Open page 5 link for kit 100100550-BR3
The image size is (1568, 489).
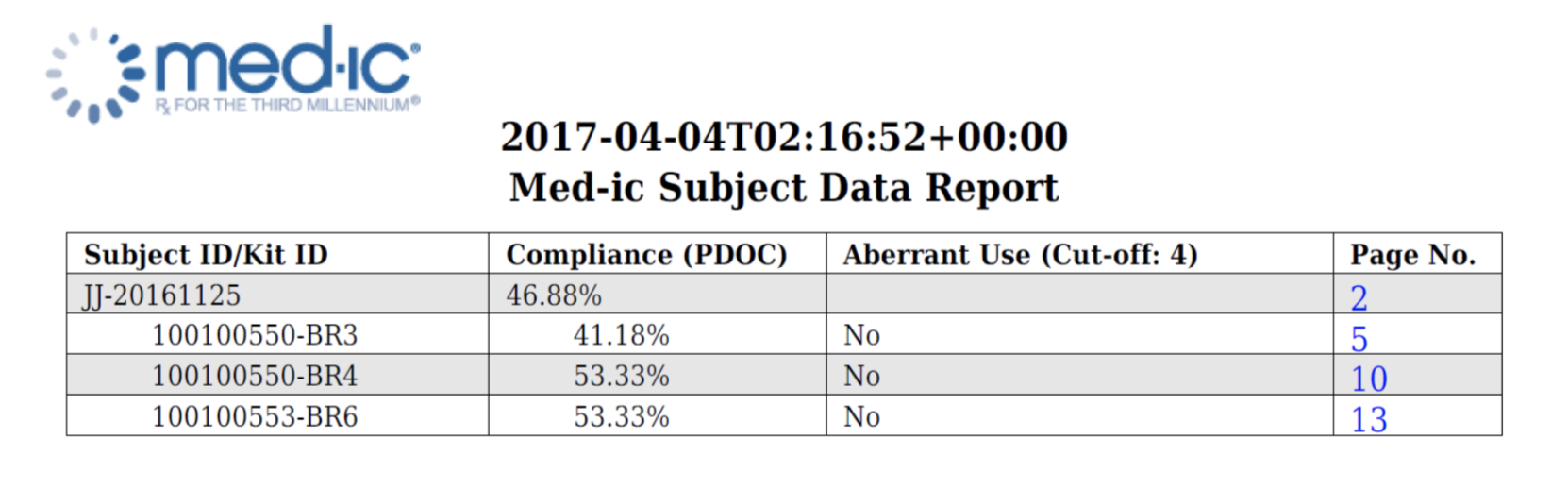pos(1359,338)
